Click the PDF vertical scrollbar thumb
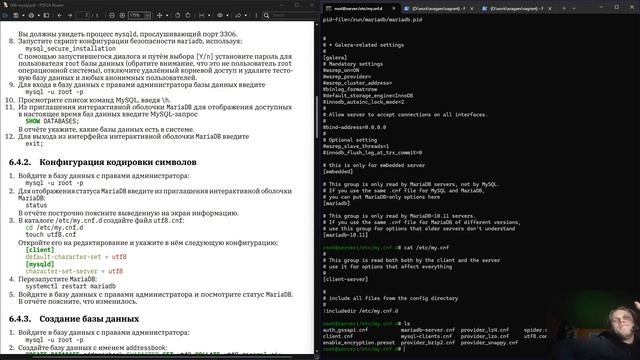The image size is (640, 360). (317, 116)
